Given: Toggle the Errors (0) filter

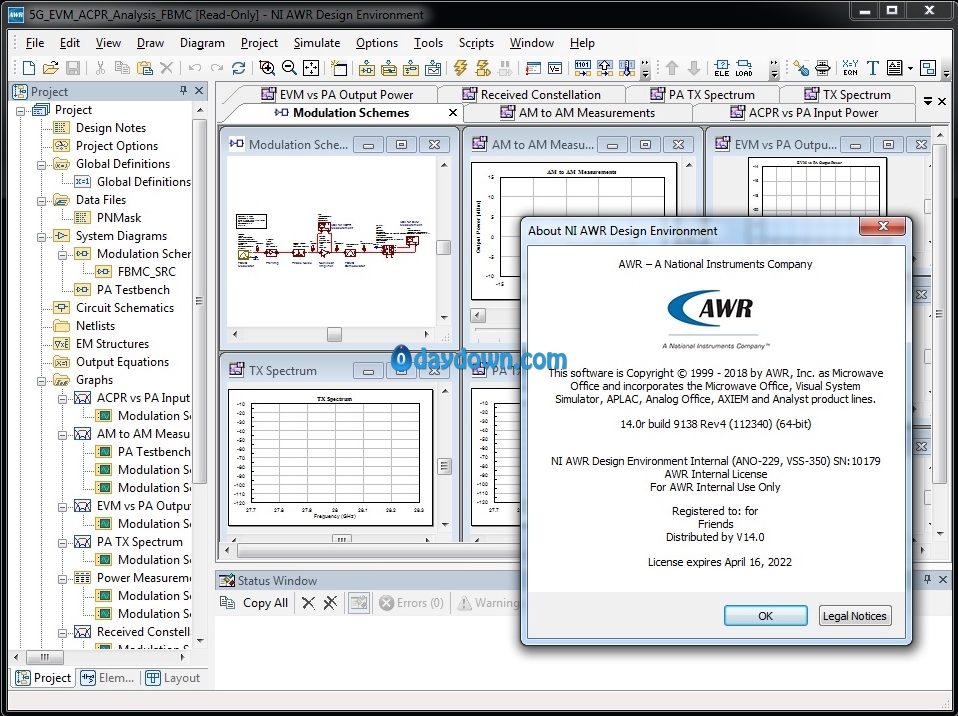Looking at the screenshot, I should click(411, 603).
